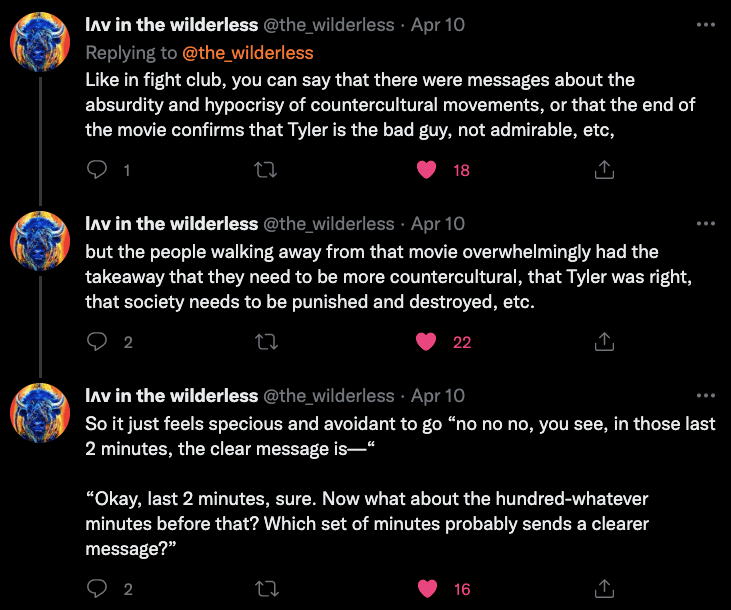731x610 pixels.
Task: Unlike the second tweet with 22 likes
Action: click(x=427, y=342)
